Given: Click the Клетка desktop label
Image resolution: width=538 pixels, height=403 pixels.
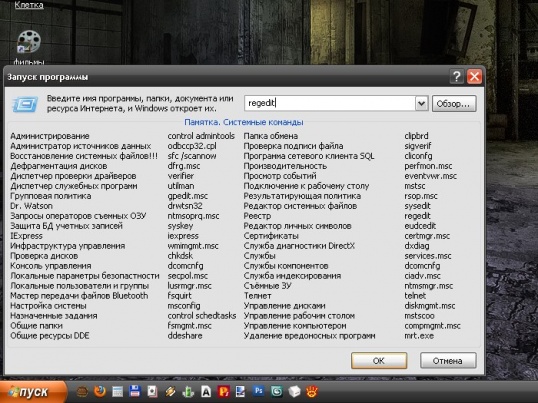Looking at the screenshot, I should click(x=29, y=5).
